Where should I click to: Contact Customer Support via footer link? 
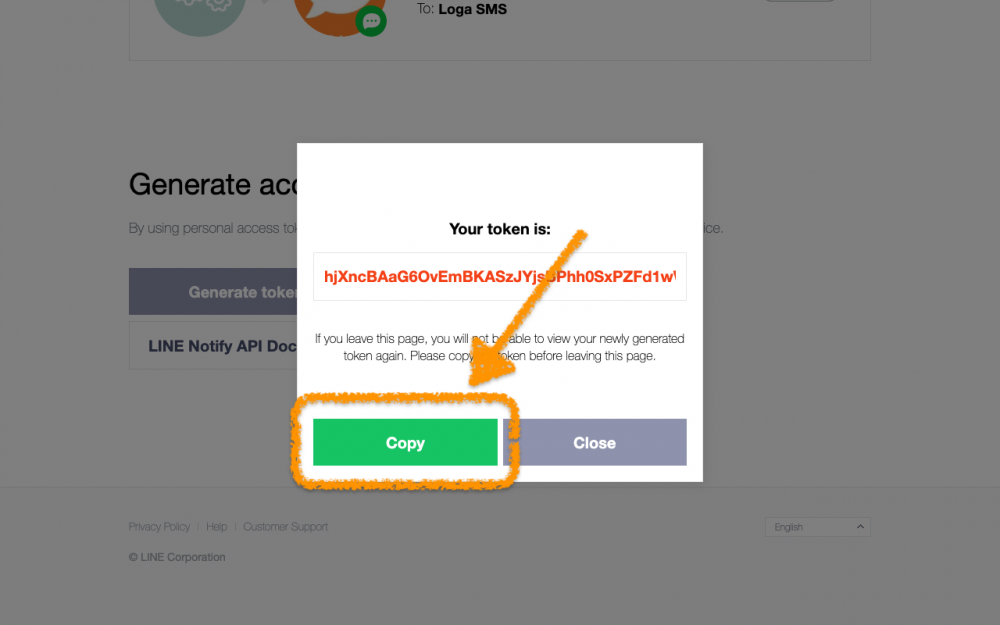point(286,526)
